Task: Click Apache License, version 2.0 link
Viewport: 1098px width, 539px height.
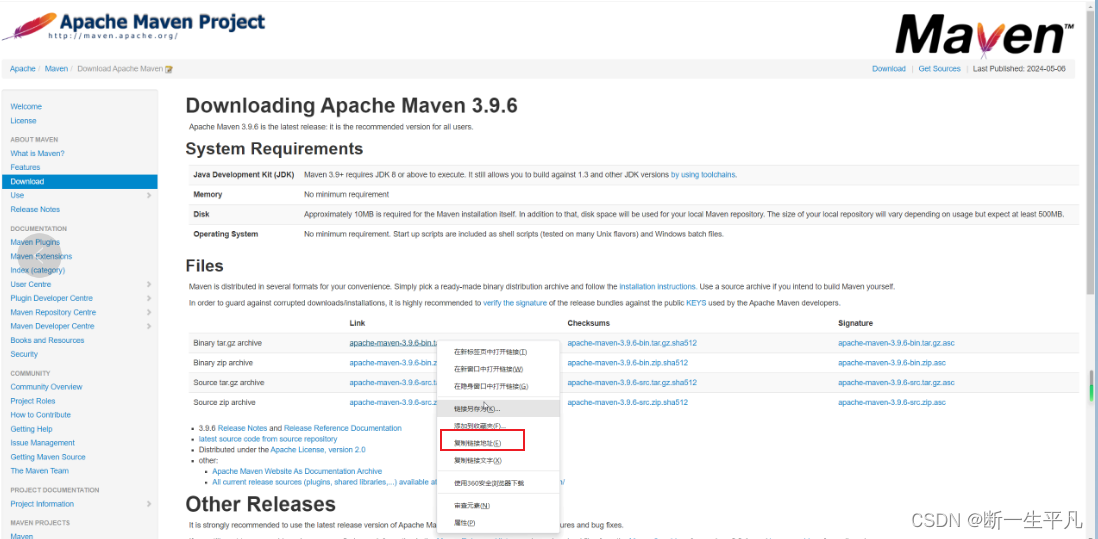Action: coord(318,449)
